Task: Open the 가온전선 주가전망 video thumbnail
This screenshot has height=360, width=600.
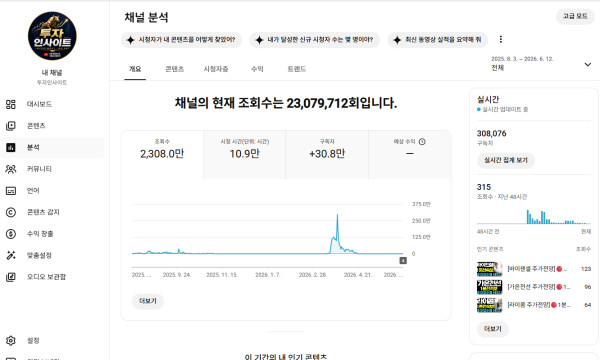Action: [x=489, y=287]
